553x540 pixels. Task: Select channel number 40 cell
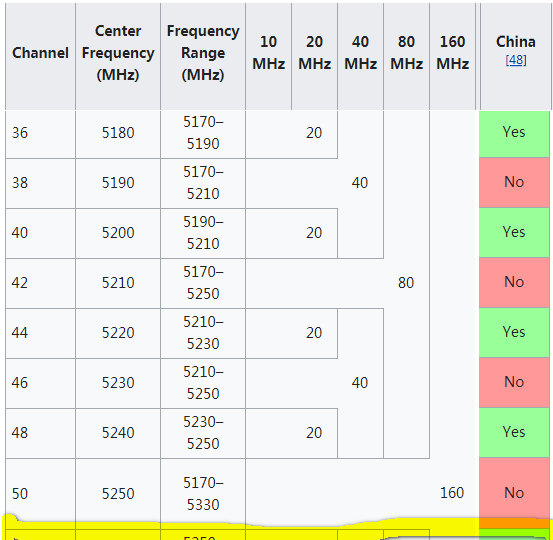tap(40, 233)
